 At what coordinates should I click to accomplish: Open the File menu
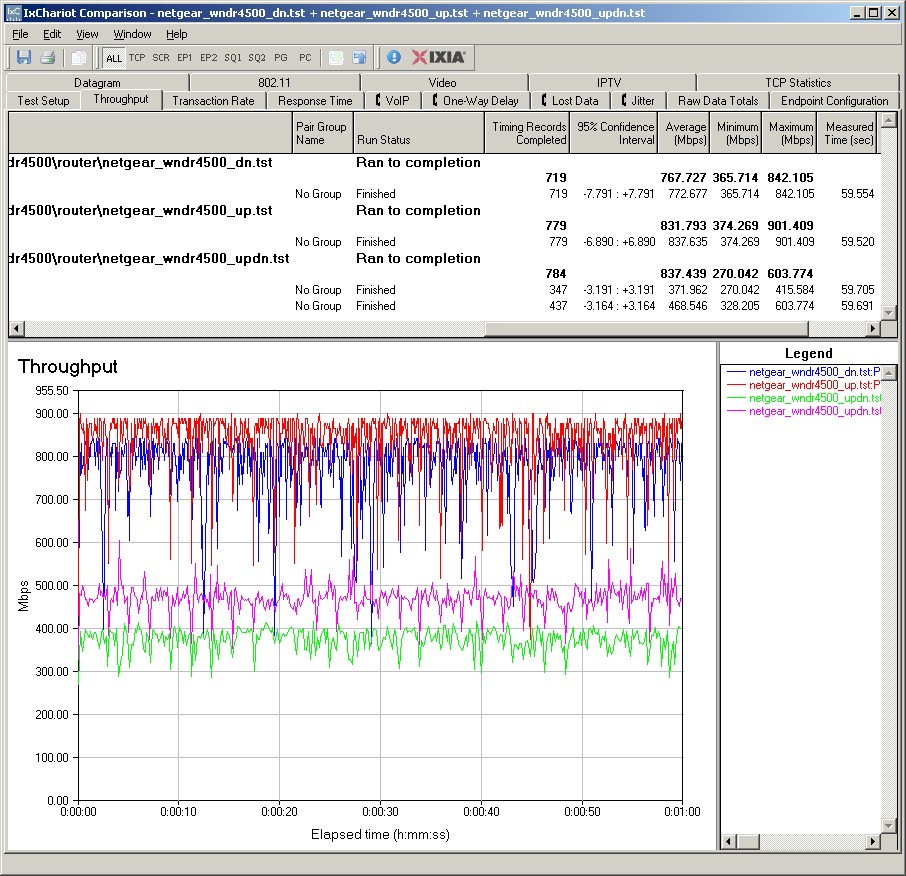tap(20, 34)
